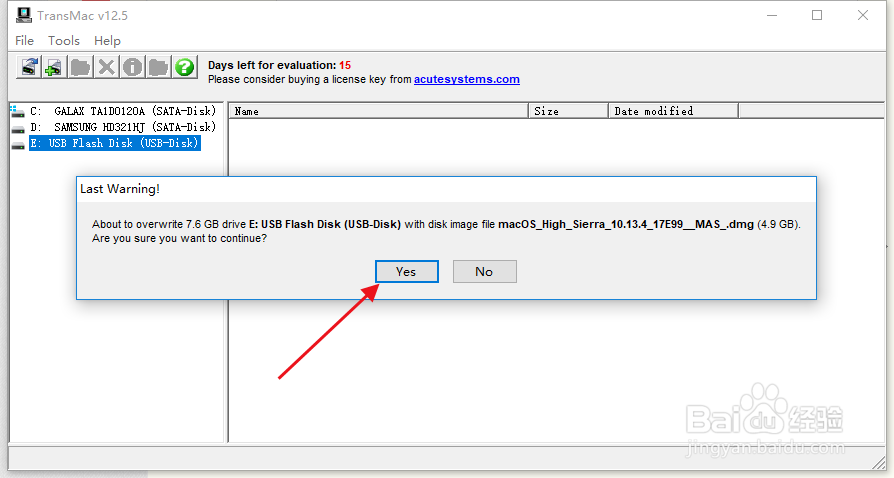Viewport: 894px width, 478px height.
Task: Open the Tools menu
Action: (64, 40)
